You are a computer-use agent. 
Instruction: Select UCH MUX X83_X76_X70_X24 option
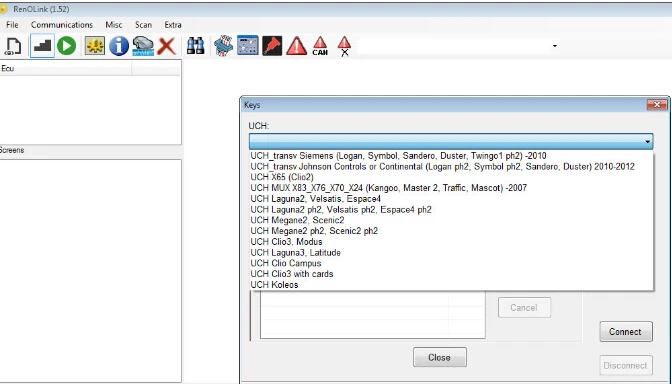pos(452,188)
